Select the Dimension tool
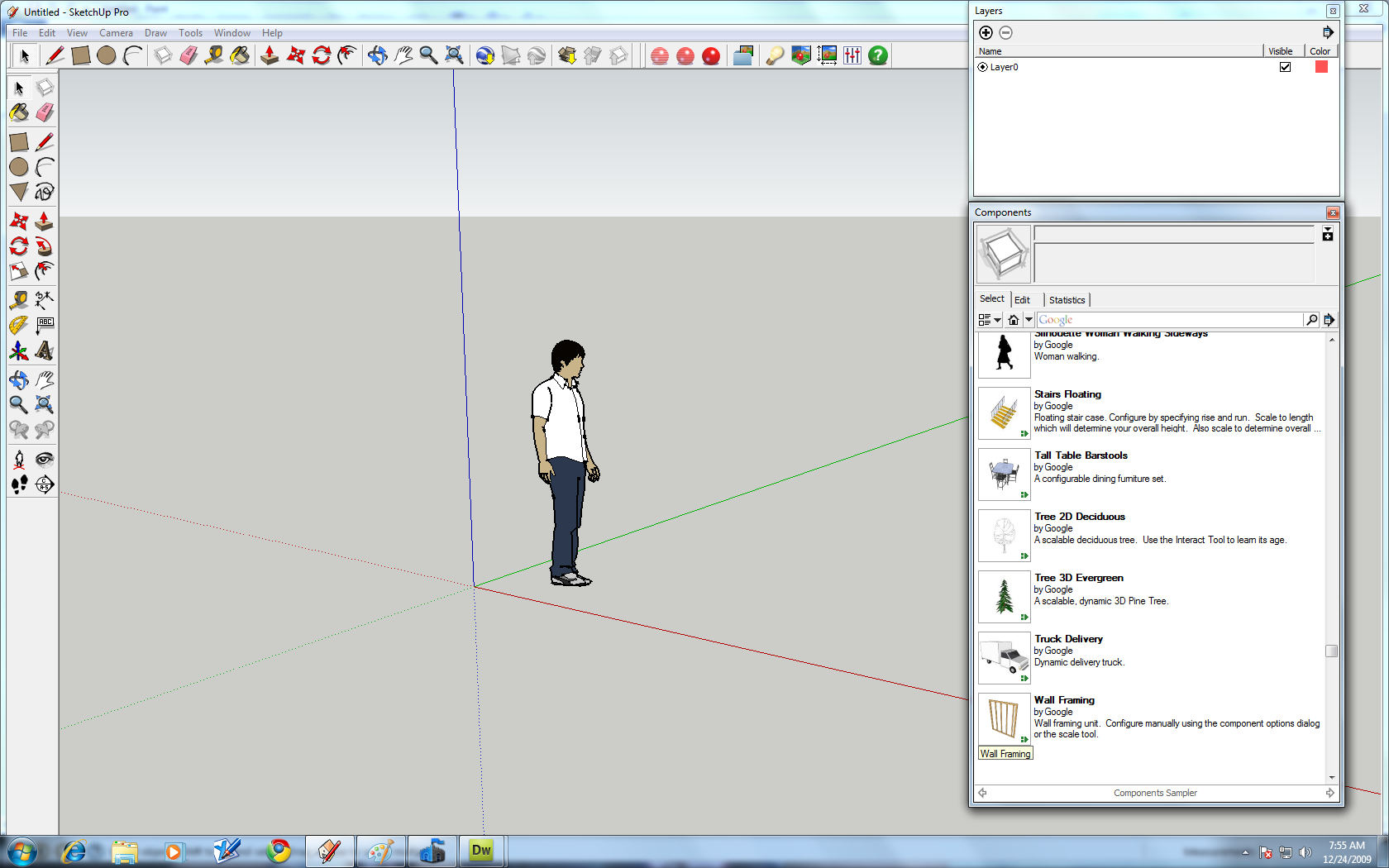Viewport: 1389px width, 868px height. (45, 299)
